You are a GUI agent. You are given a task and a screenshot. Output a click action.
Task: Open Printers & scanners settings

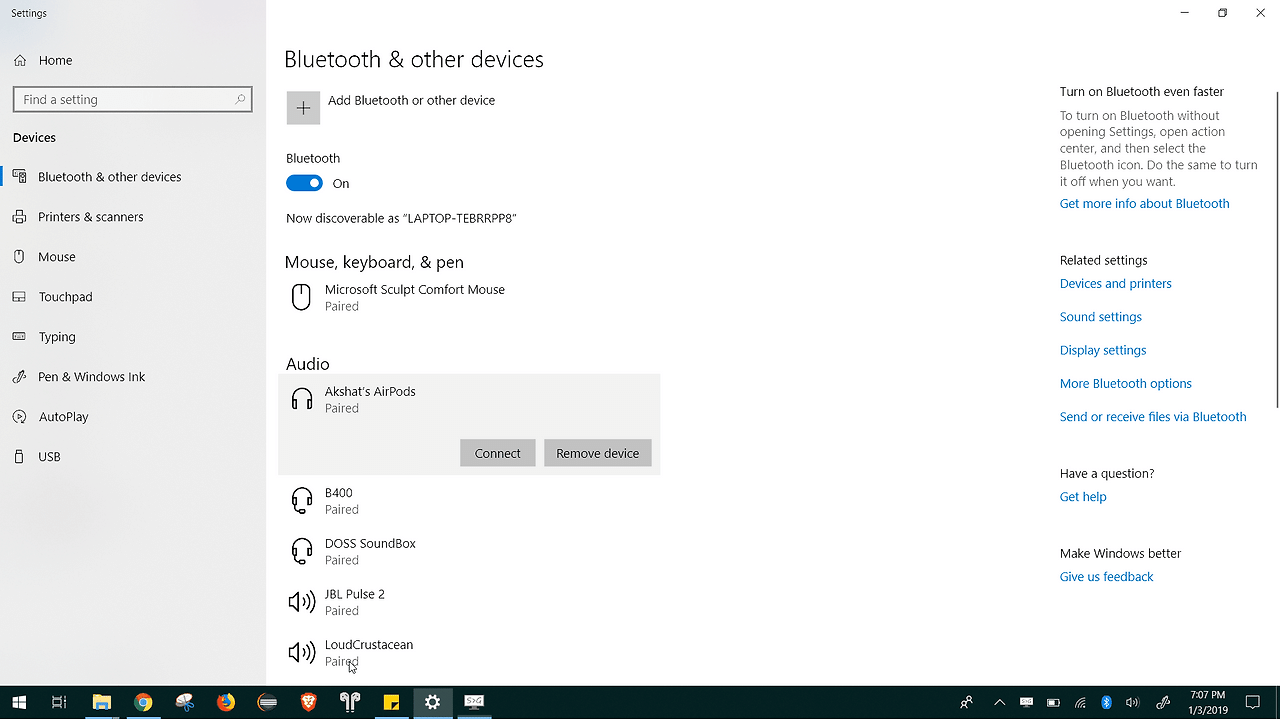(x=90, y=217)
